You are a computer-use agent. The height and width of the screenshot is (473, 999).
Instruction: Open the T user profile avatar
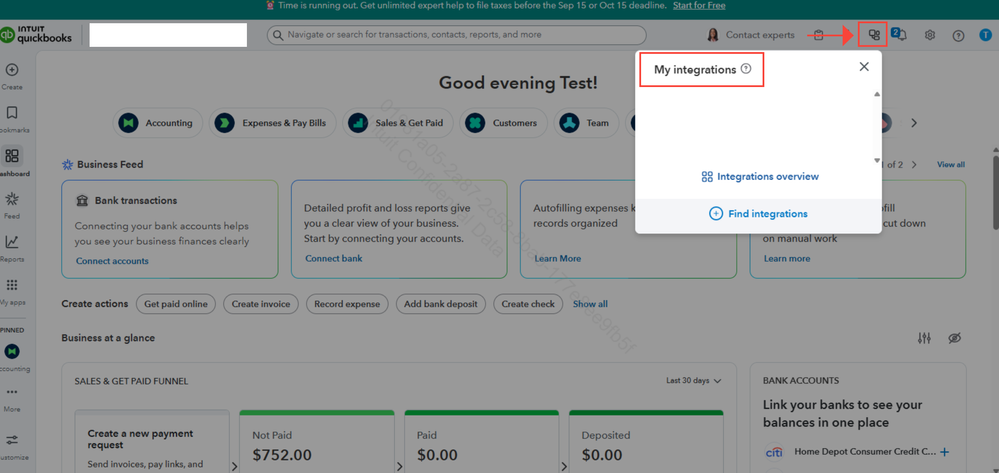985,36
